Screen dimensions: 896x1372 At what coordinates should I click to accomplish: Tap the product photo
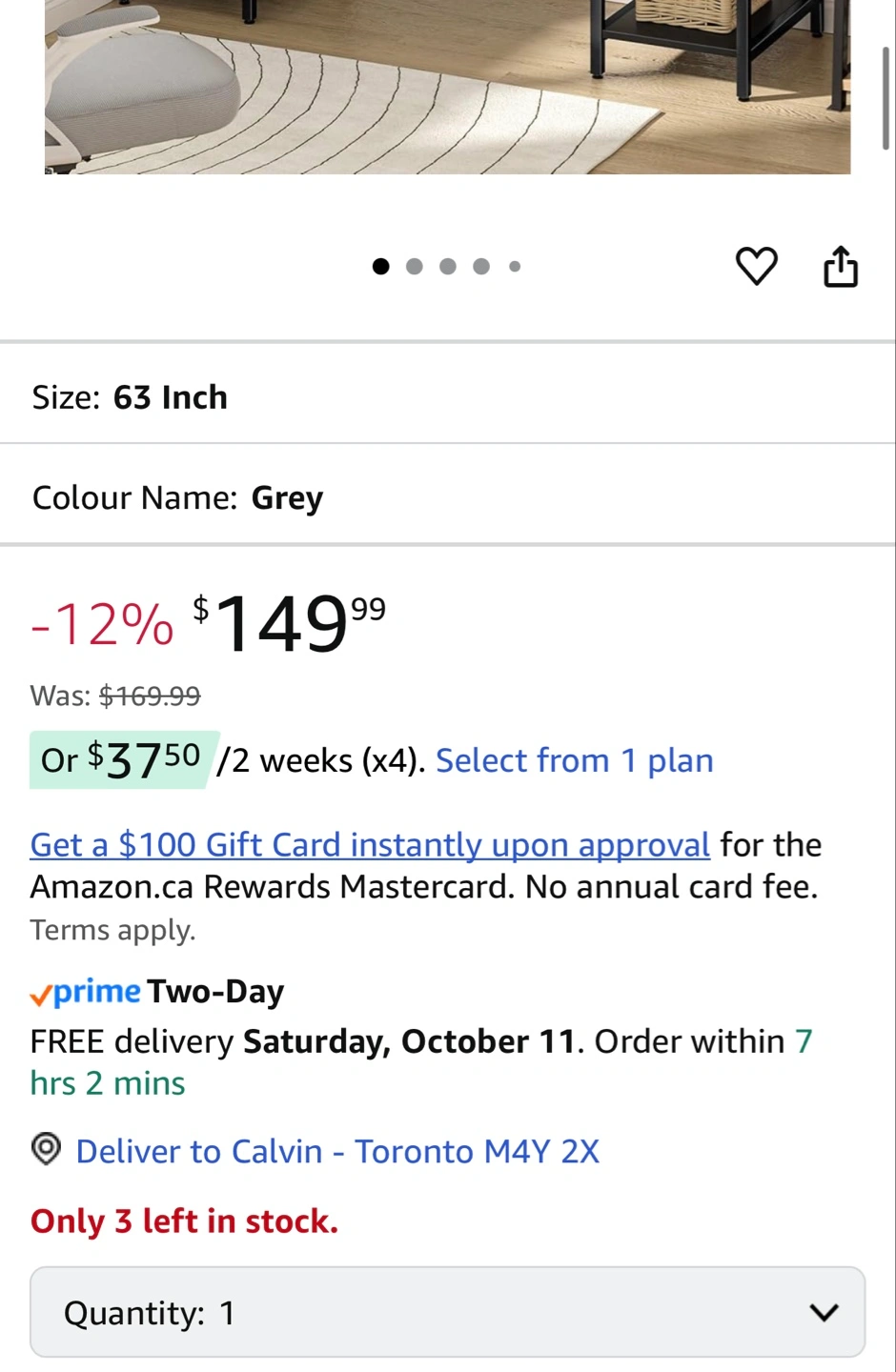click(447, 86)
